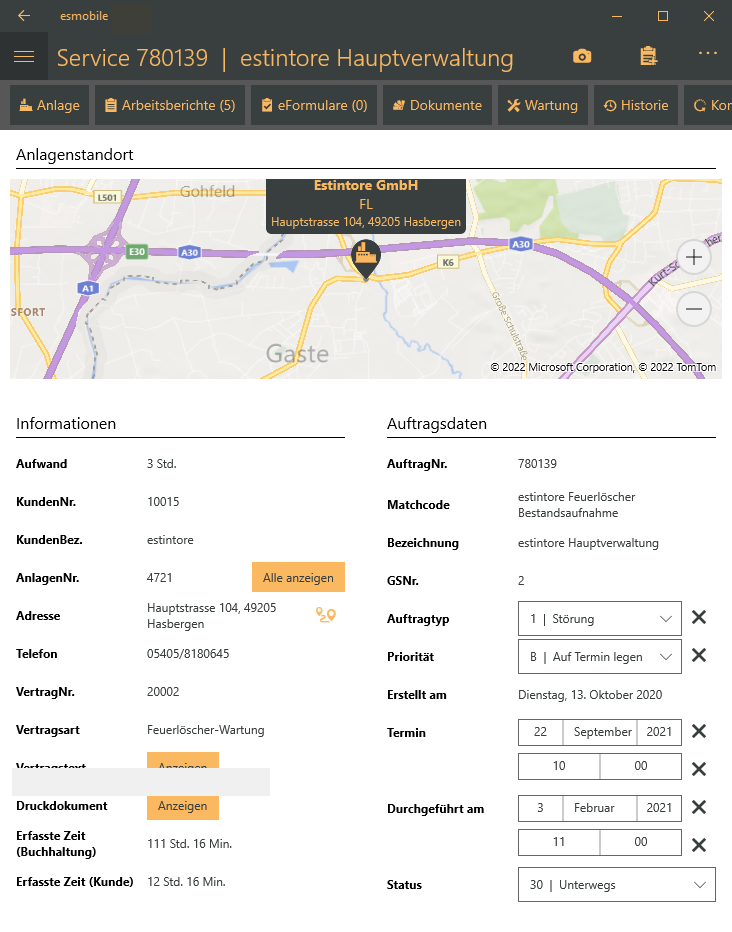Viewport: 732px width, 932px height.
Task: Clear the Durchgeführt am time field
Action: [x=699, y=844]
